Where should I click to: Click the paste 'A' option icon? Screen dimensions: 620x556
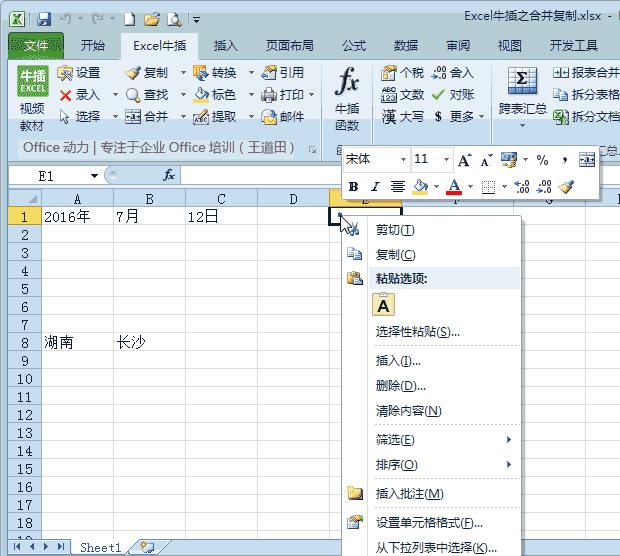click(x=383, y=304)
